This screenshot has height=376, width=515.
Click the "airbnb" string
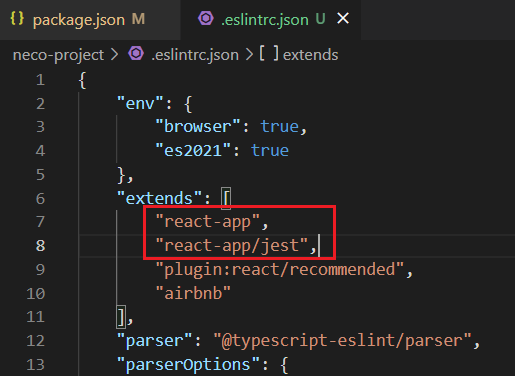tap(193, 294)
